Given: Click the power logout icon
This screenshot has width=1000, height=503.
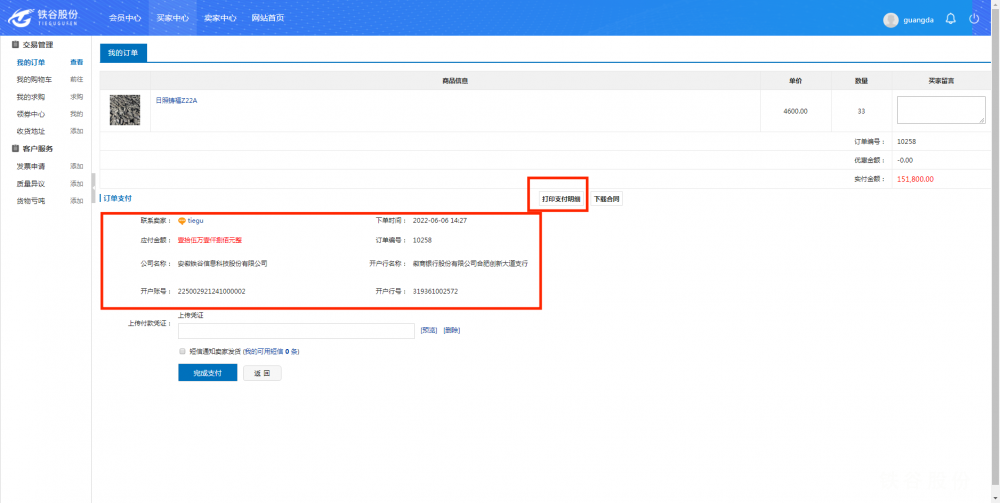Looking at the screenshot, I should 974,19.
